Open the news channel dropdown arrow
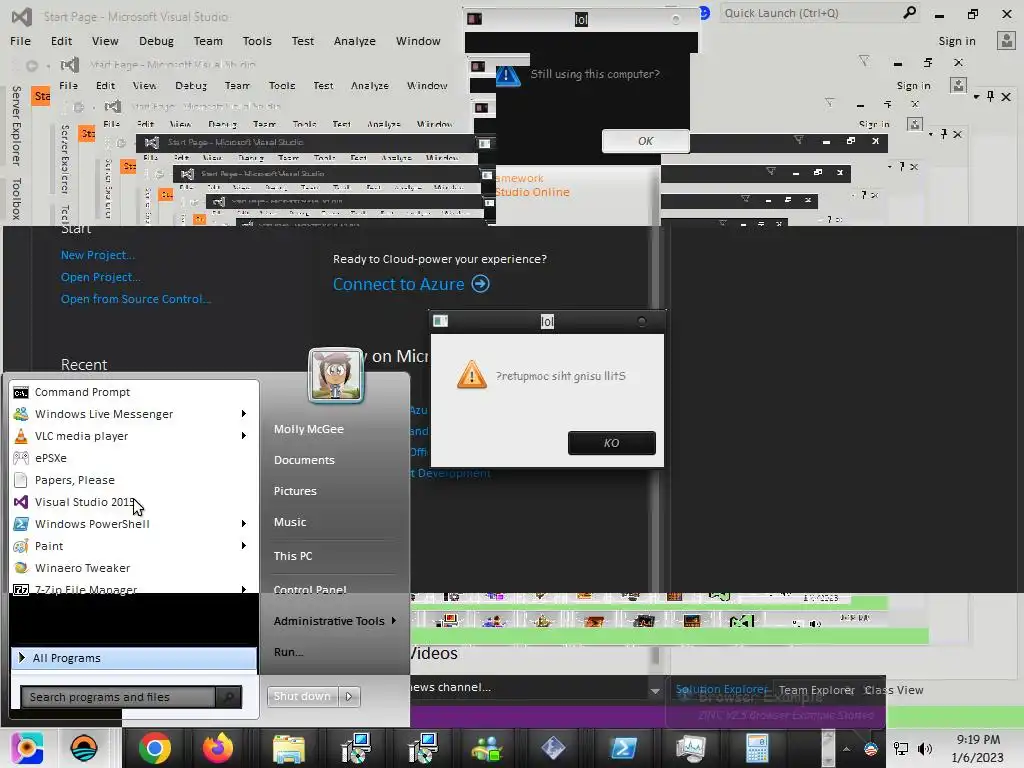The image size is (1024, 768). (655, 691)
